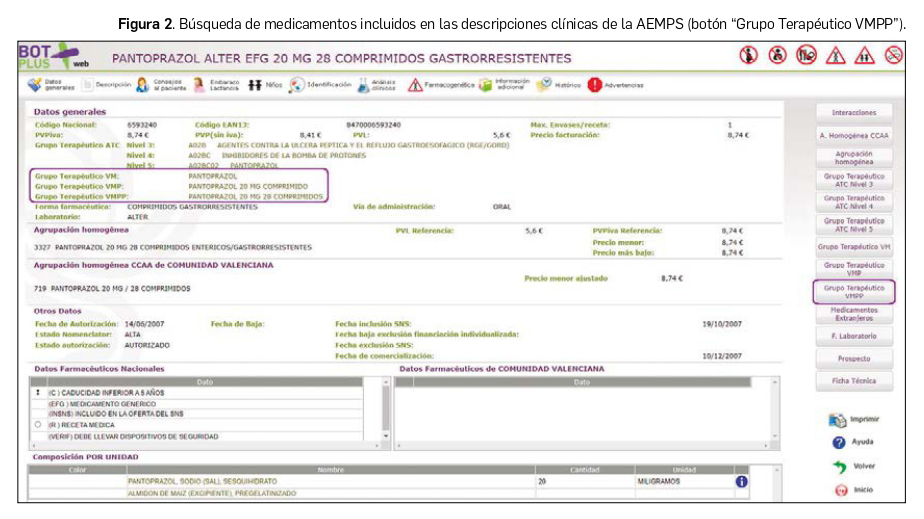Screen dimensions: 924x519
Task: Open the Advertencias red warning icon
Action: tap(595, 85)
